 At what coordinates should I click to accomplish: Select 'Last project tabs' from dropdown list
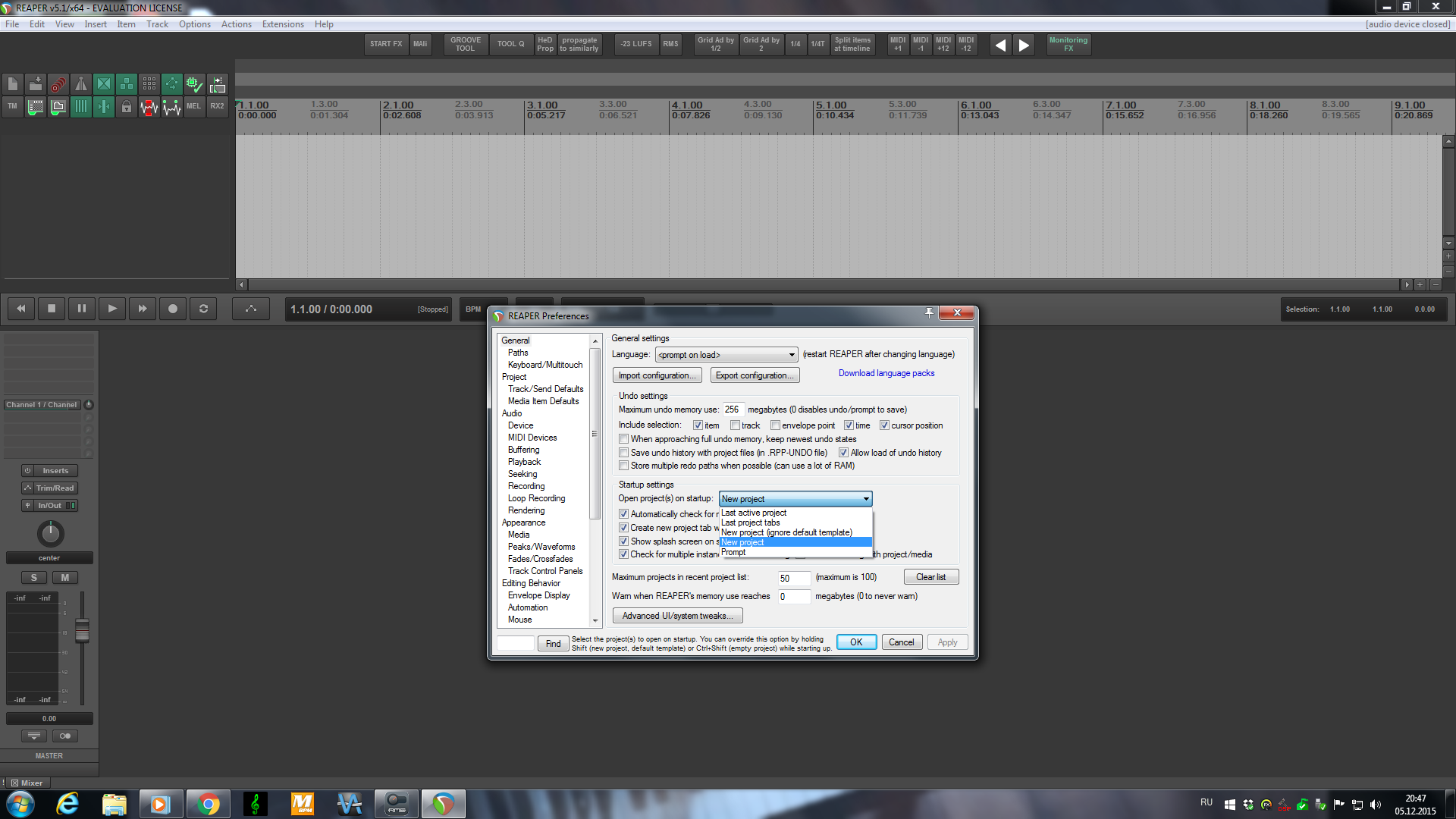coord(751,522)
